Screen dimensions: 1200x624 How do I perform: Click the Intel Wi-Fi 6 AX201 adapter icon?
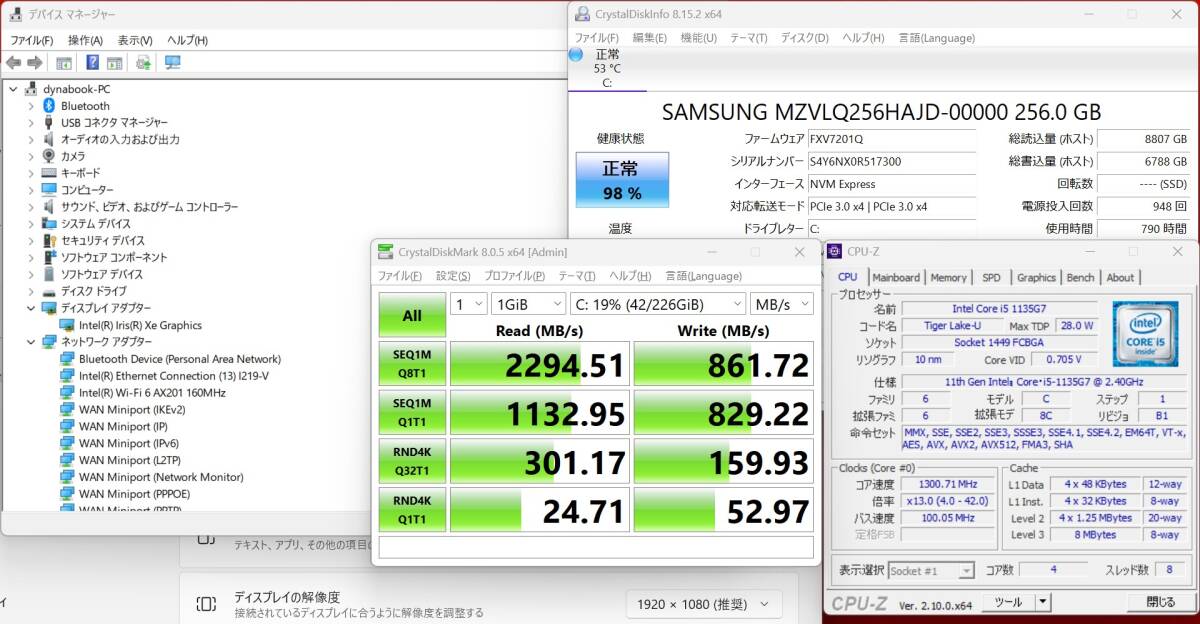coord(67,393)
